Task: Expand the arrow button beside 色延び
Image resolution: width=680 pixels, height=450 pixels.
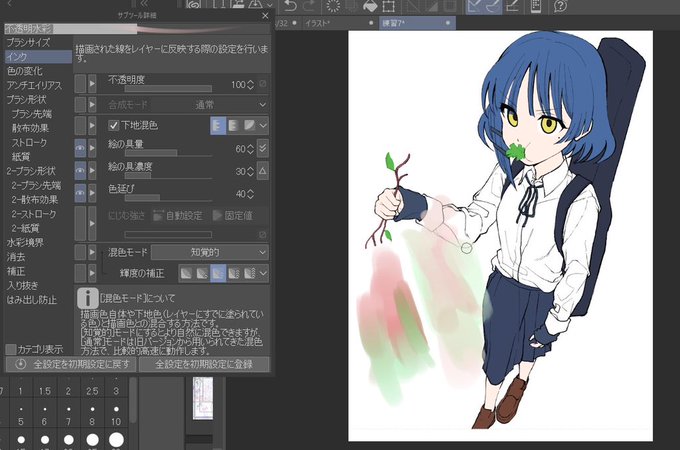Action: click(92, 193)
